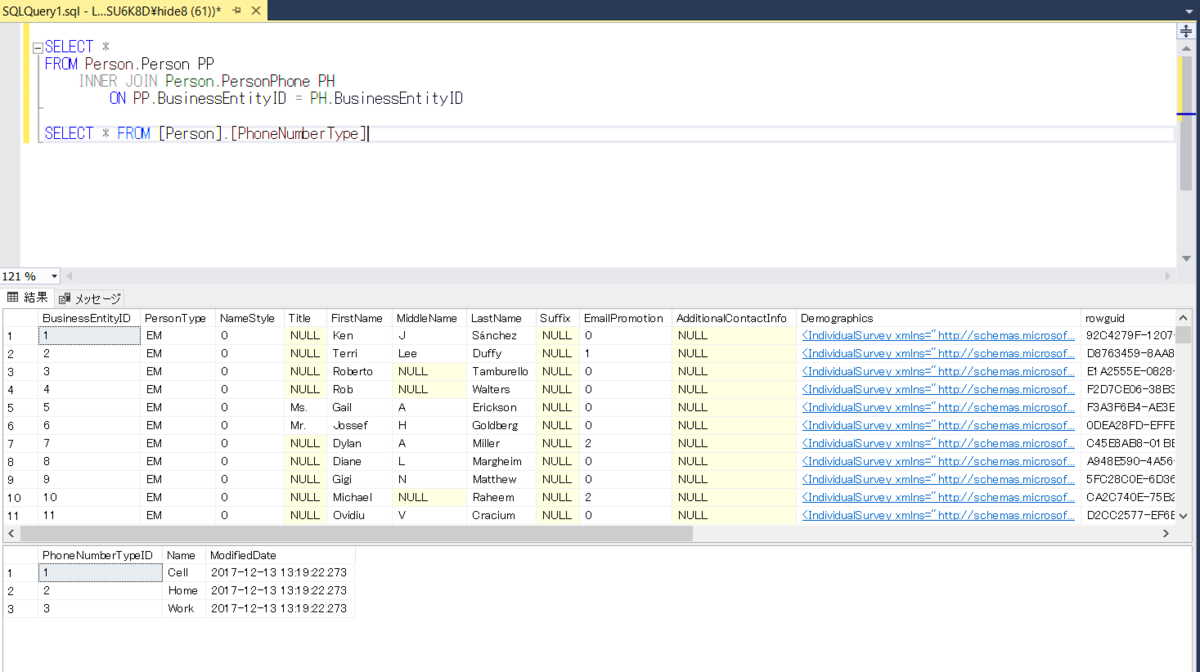
Task: Select the 'Home' phone type name
Action: click(183, 591)
